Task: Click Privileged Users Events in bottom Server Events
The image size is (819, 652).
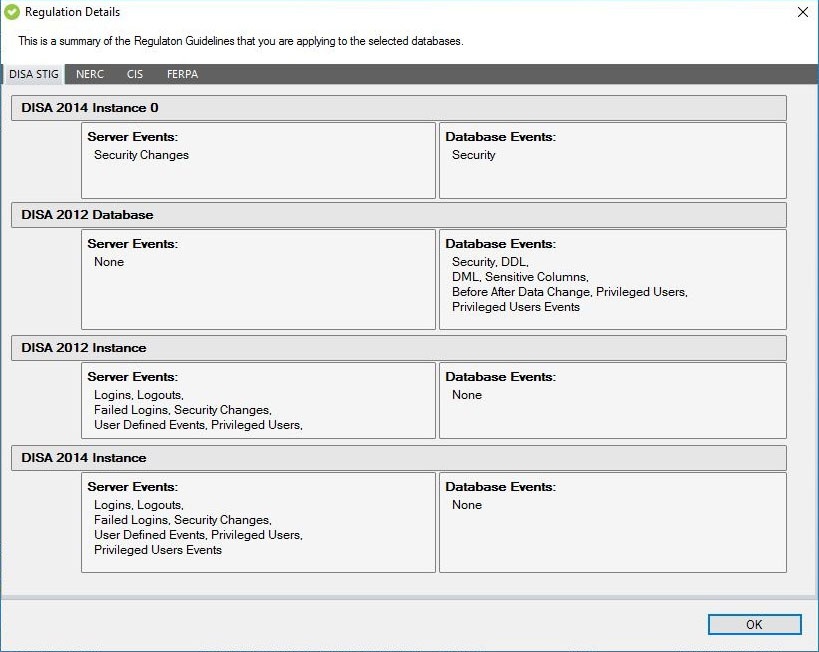Action: click(158, 550)
